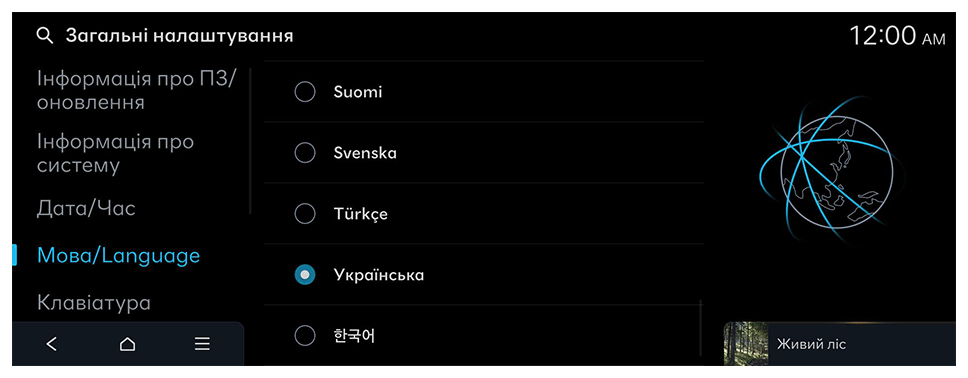Select the Suomi radio button
Viewport: 968px width, 378px height.
(305, 92)
